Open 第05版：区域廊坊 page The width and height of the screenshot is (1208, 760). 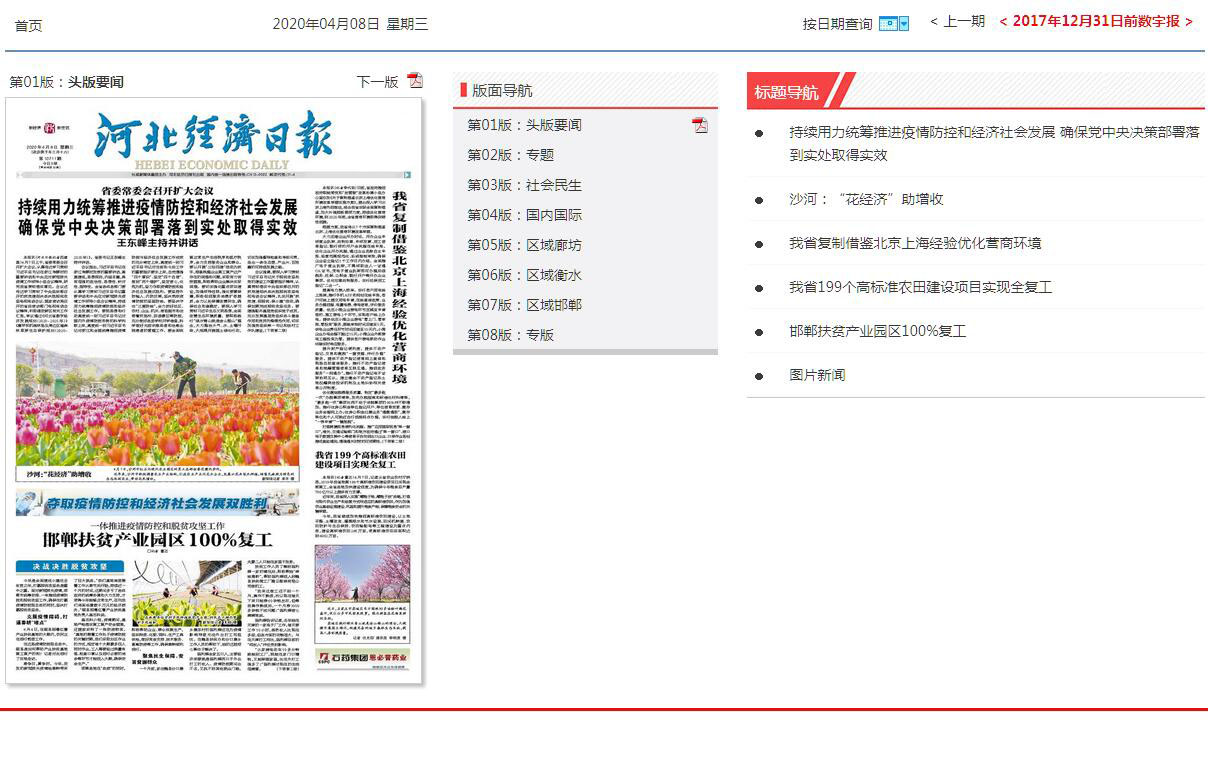coord(524,245)
